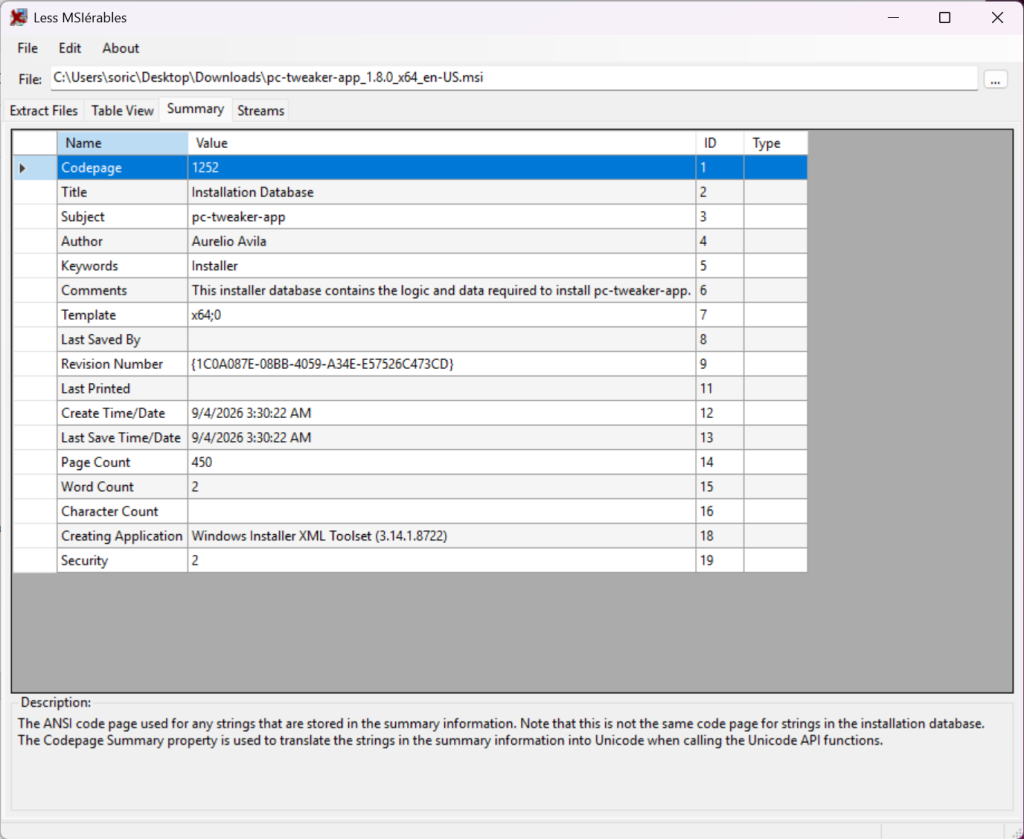Switch to the Streams tab
1024x839 pixels.
261,110
